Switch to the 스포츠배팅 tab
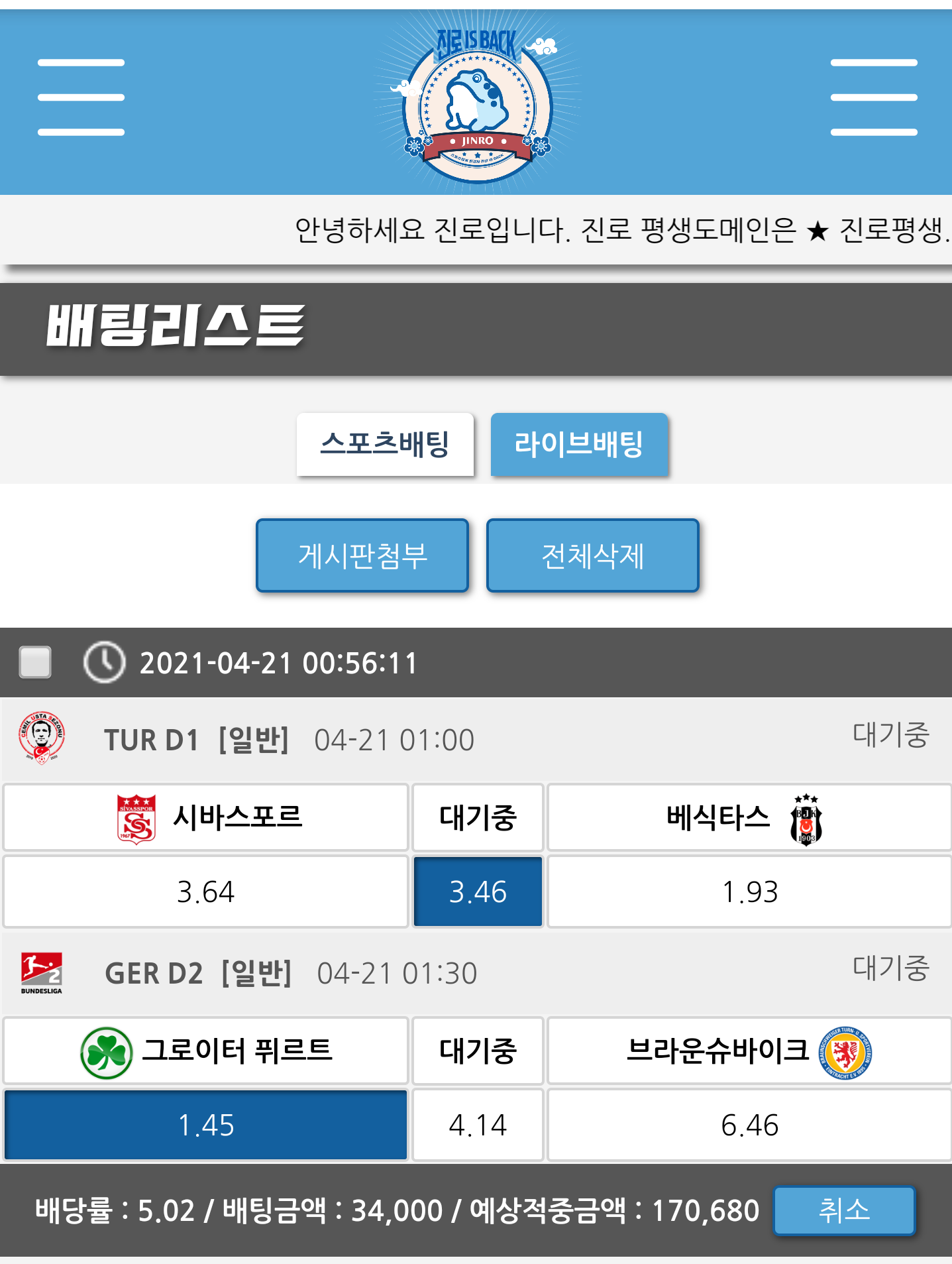The height and width of the screenshot is (1264, 952). [385, 444]
